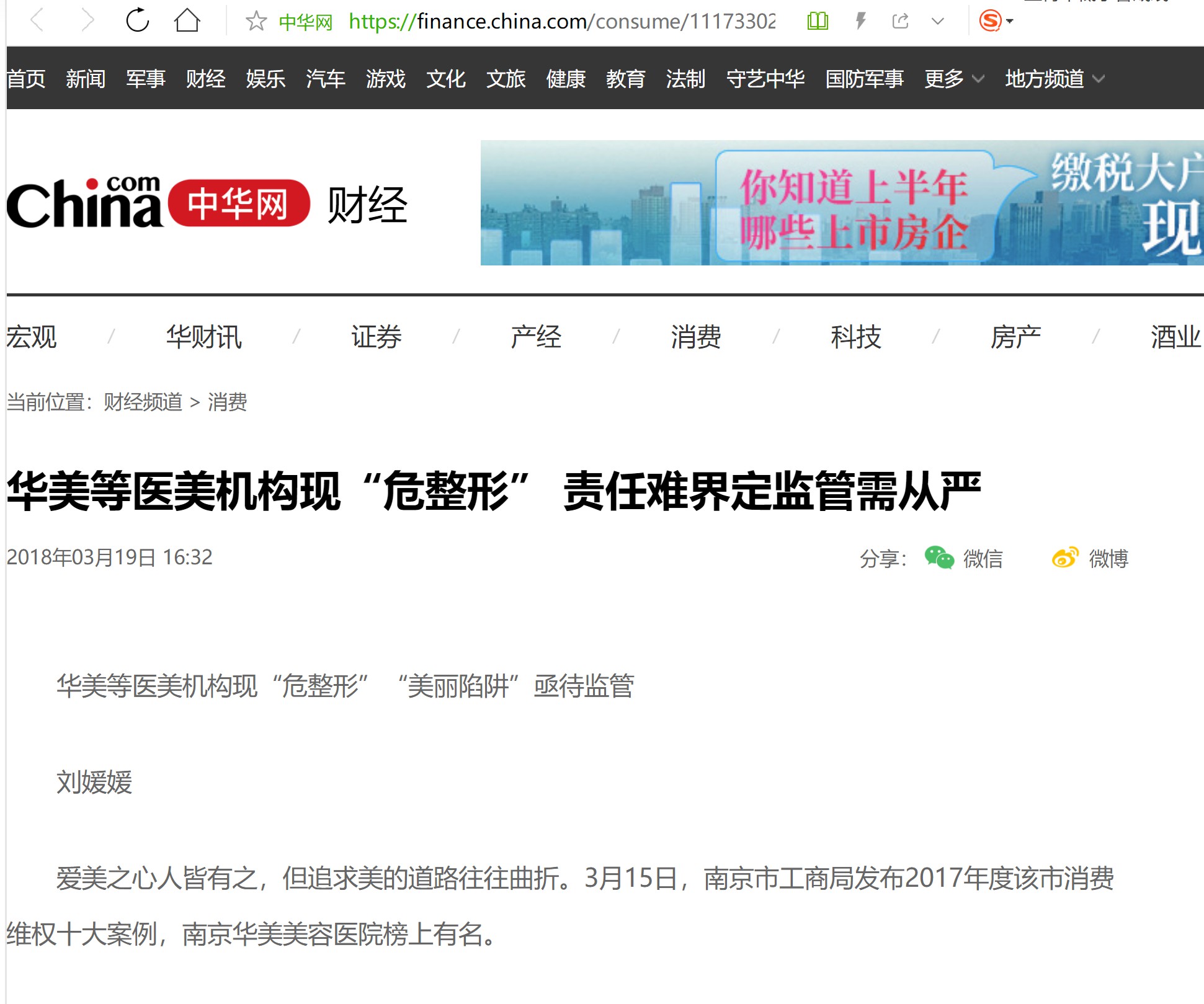Expand the 更多 dropdown menu
The height and width of the screenshot is (1004, 1204).
954,79
